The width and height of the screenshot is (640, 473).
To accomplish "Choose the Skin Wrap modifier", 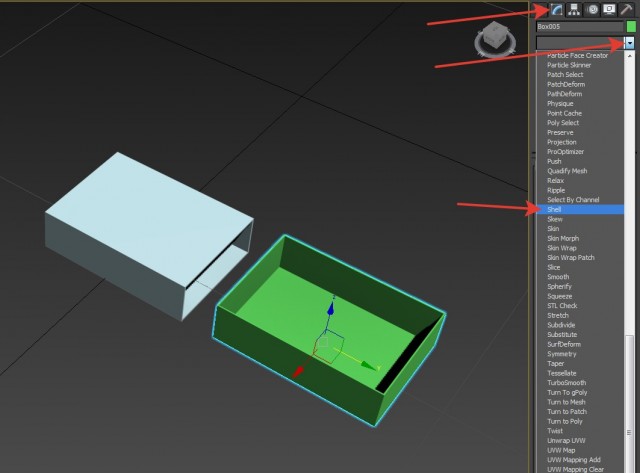I will click(562, 248).
